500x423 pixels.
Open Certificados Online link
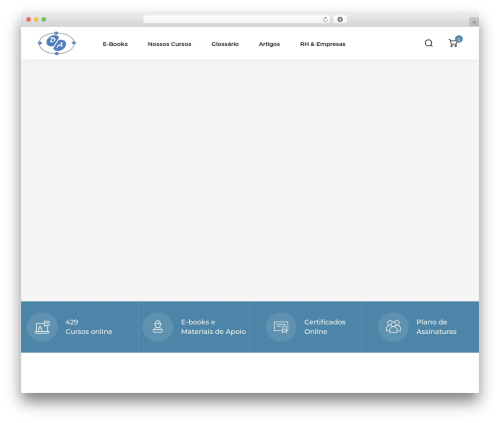click(x=325, y=327)
